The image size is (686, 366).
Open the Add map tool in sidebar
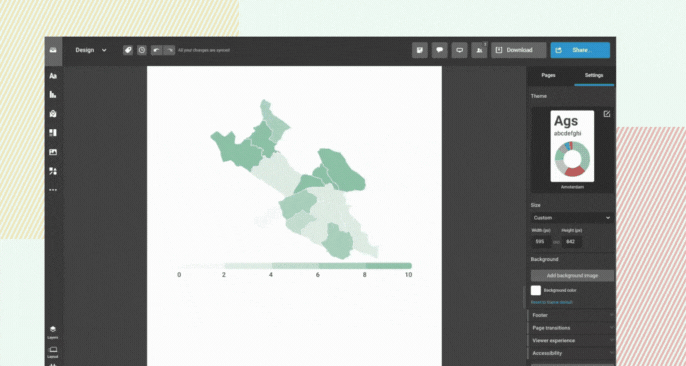point(53,114)
